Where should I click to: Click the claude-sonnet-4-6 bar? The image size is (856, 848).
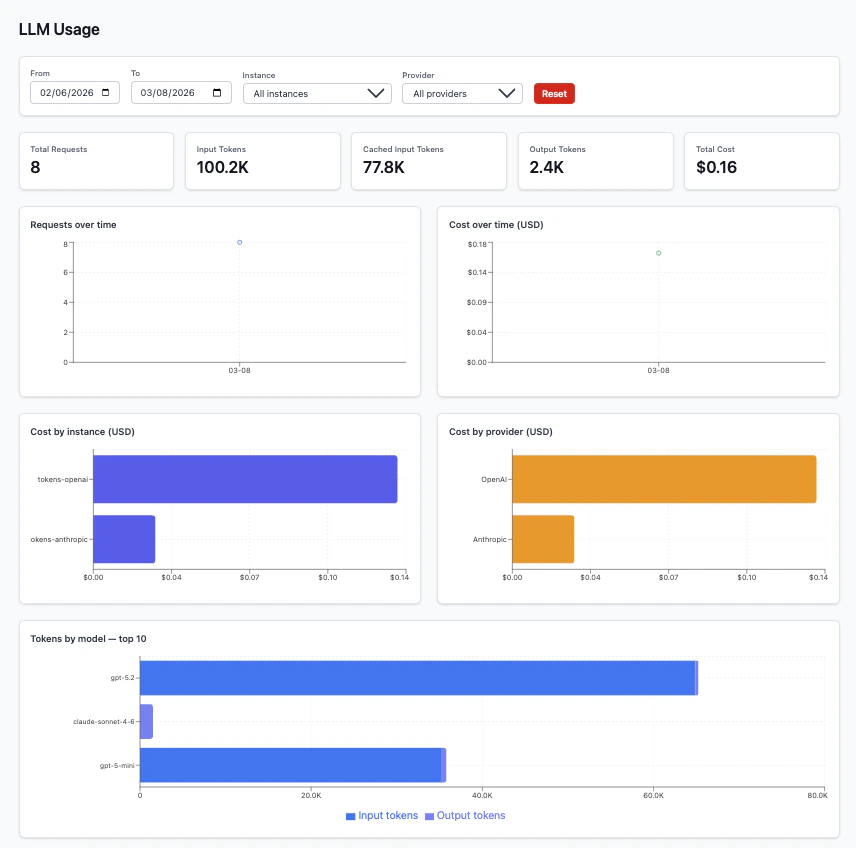point(147,720)
